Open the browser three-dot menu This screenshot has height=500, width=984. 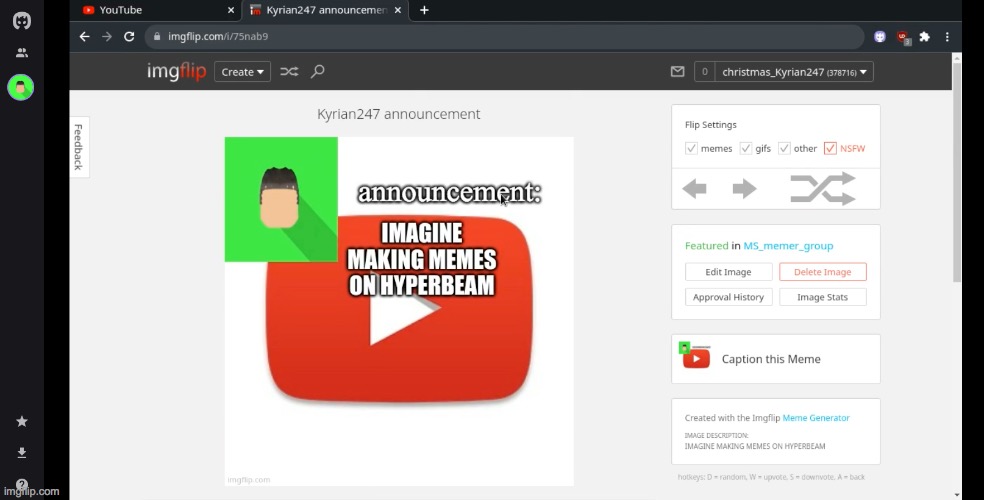point(947,36)
